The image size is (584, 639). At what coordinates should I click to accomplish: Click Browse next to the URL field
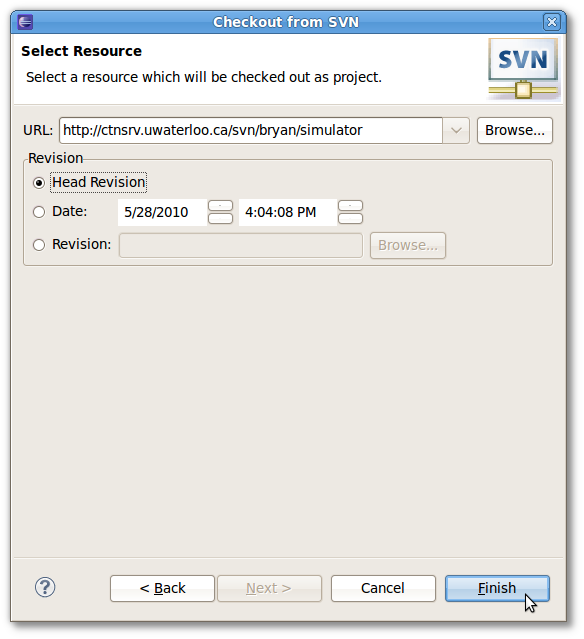click(x=515, y=130)
